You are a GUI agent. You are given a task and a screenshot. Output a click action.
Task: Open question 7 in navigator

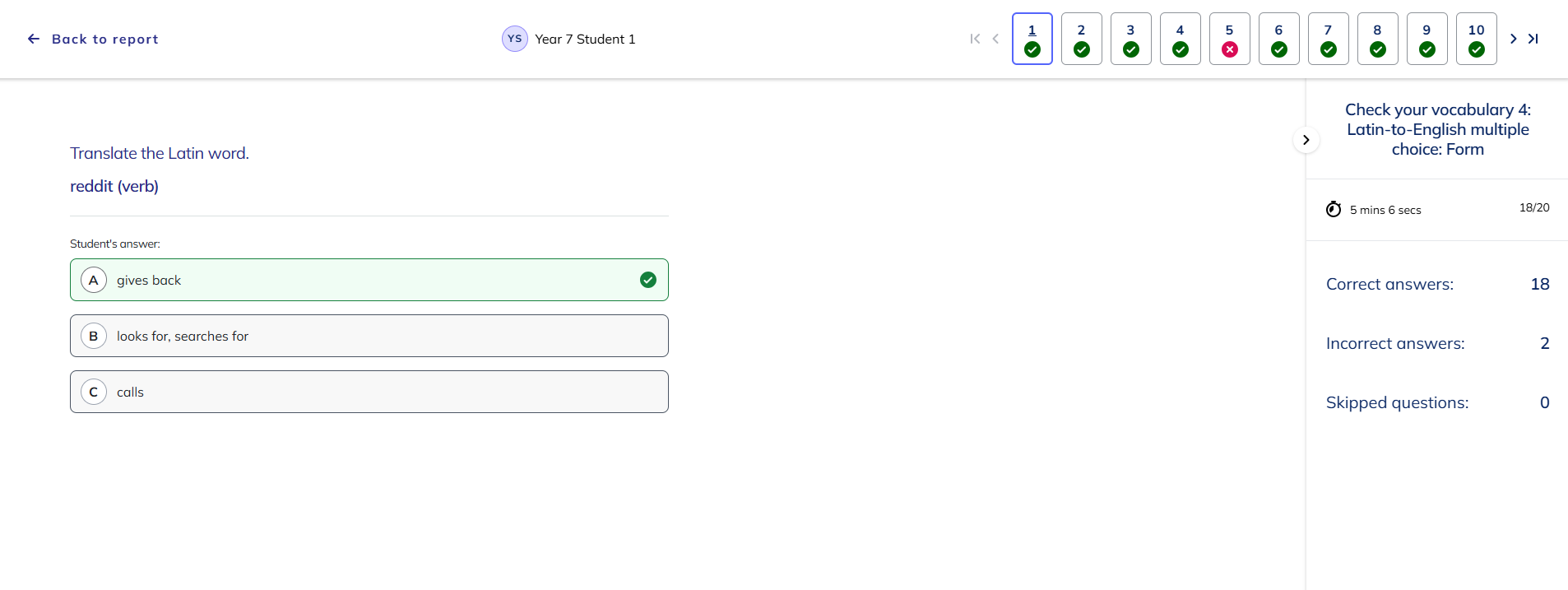[1329, 39]
